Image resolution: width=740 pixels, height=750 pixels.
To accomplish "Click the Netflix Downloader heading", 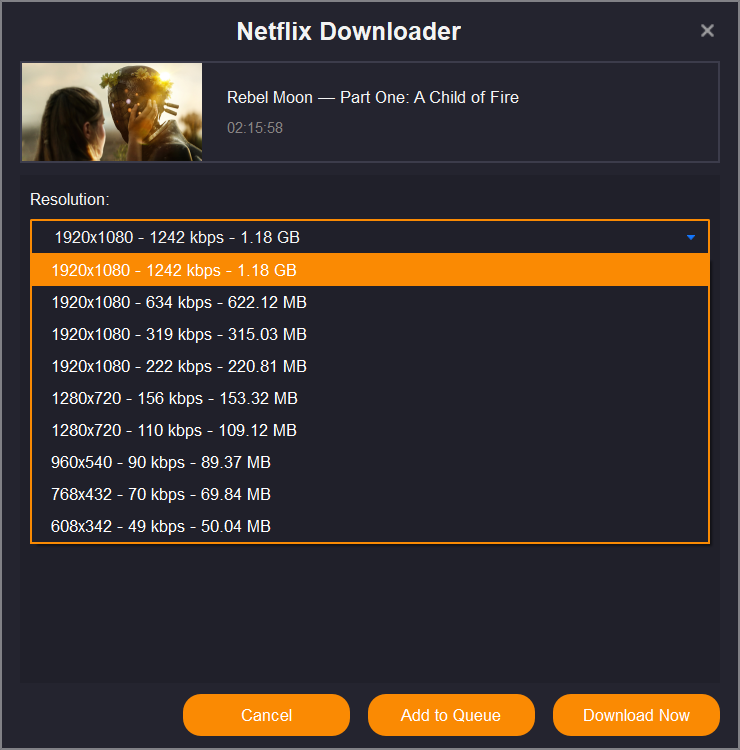I will (349, 32).
